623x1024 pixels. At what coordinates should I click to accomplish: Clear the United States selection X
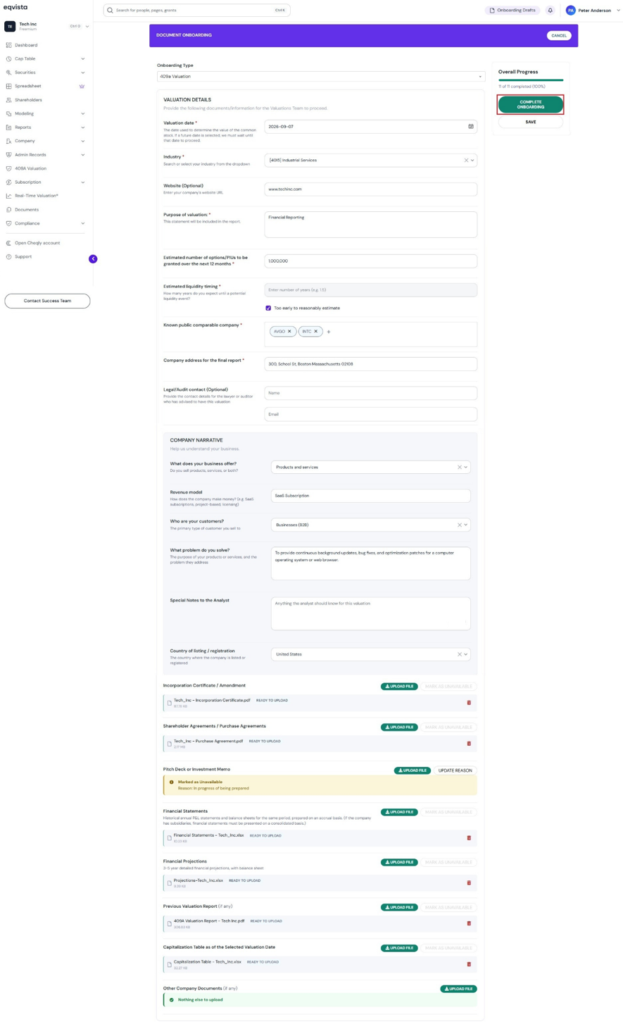tap(459, 654)
